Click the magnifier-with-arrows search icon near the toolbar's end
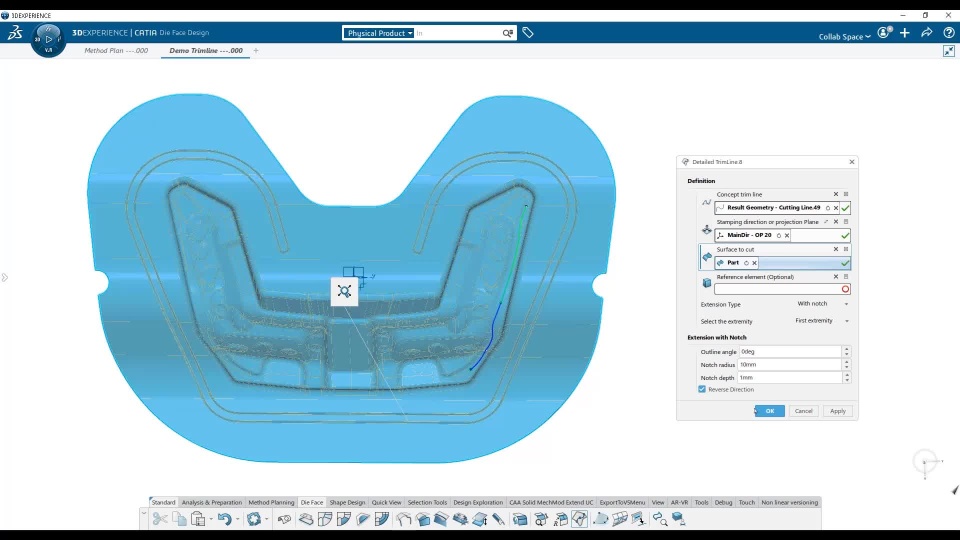 pyautogui.click(x=659, y=519)
